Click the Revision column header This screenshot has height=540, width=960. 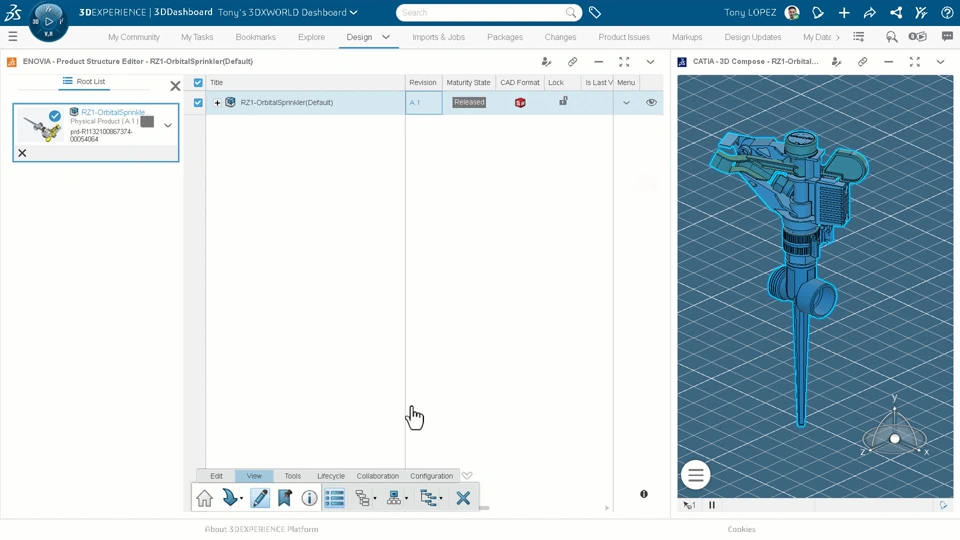point(423,83)
